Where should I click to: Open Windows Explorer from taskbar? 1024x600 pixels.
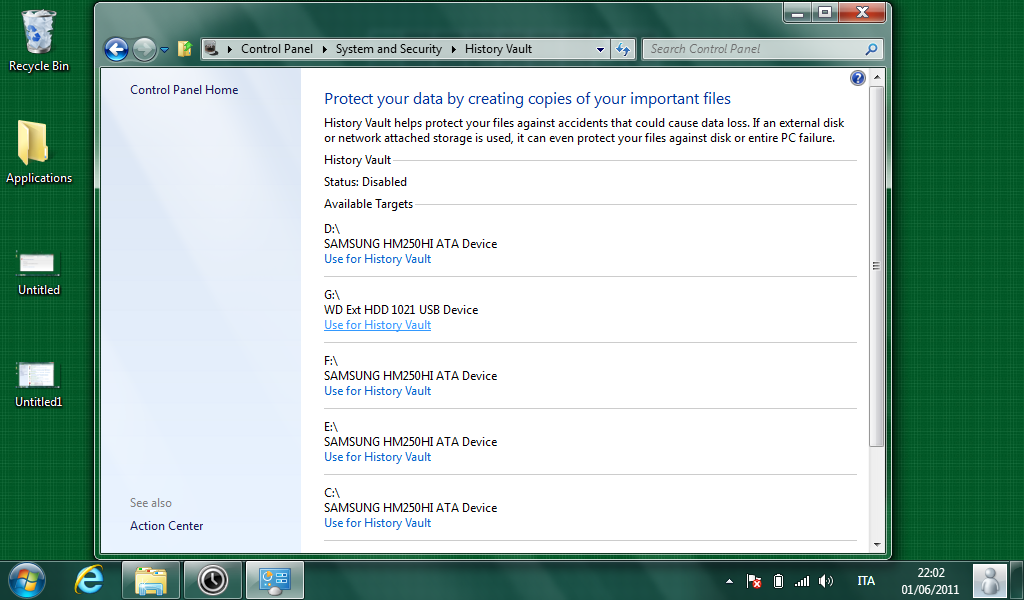[x=151, y=580]
